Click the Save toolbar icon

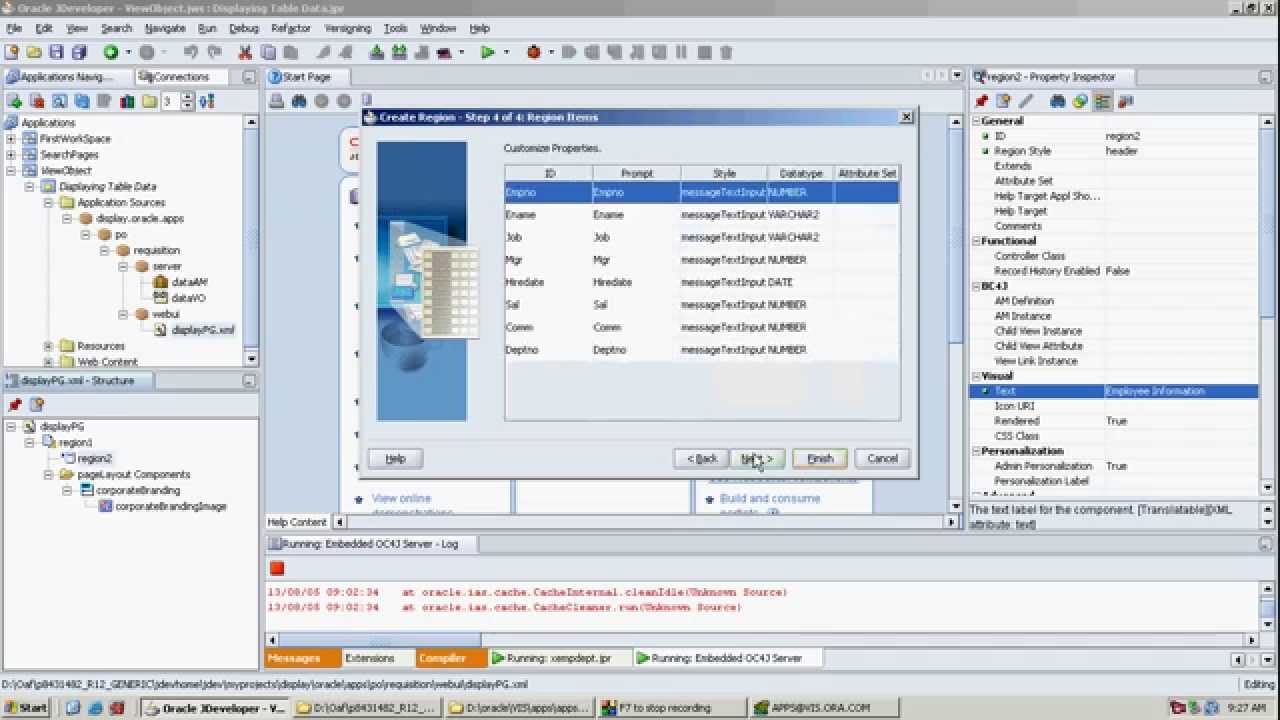click(56, 52)
